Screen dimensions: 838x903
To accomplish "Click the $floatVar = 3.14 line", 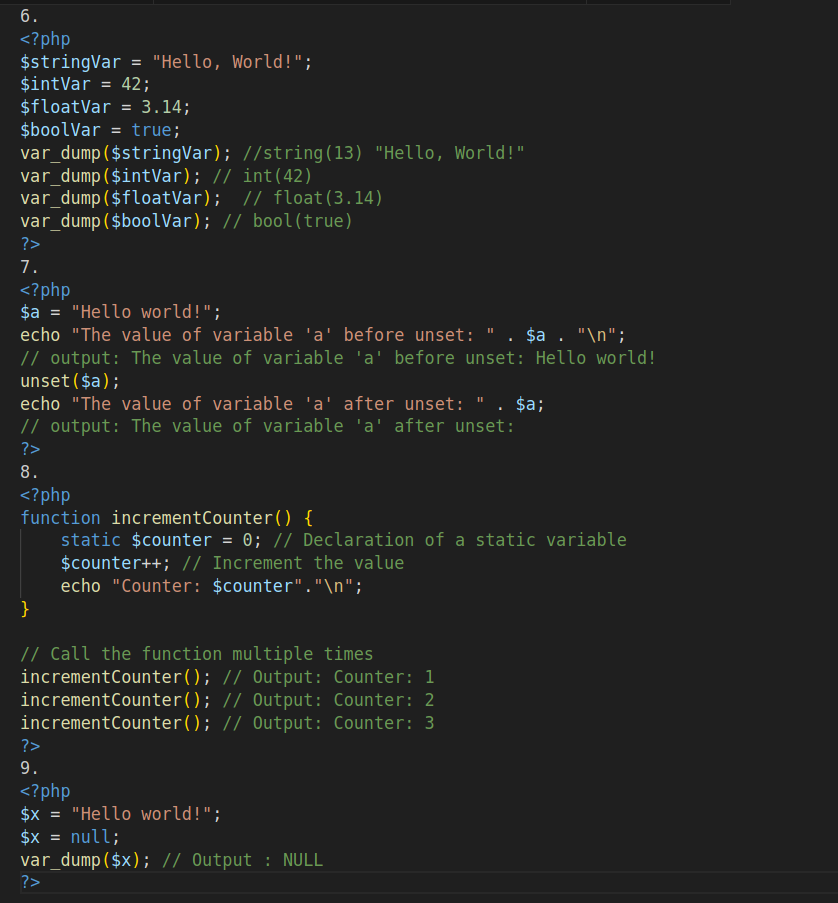I will click(x=105, y=107).
